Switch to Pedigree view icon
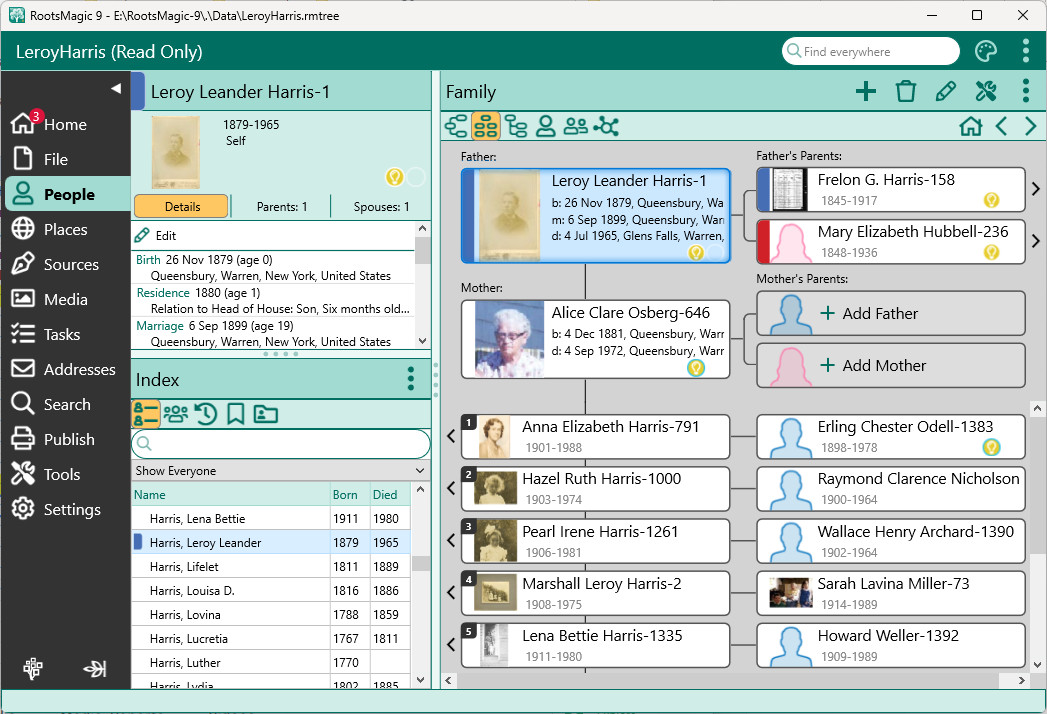 click(x=456, y=126)
